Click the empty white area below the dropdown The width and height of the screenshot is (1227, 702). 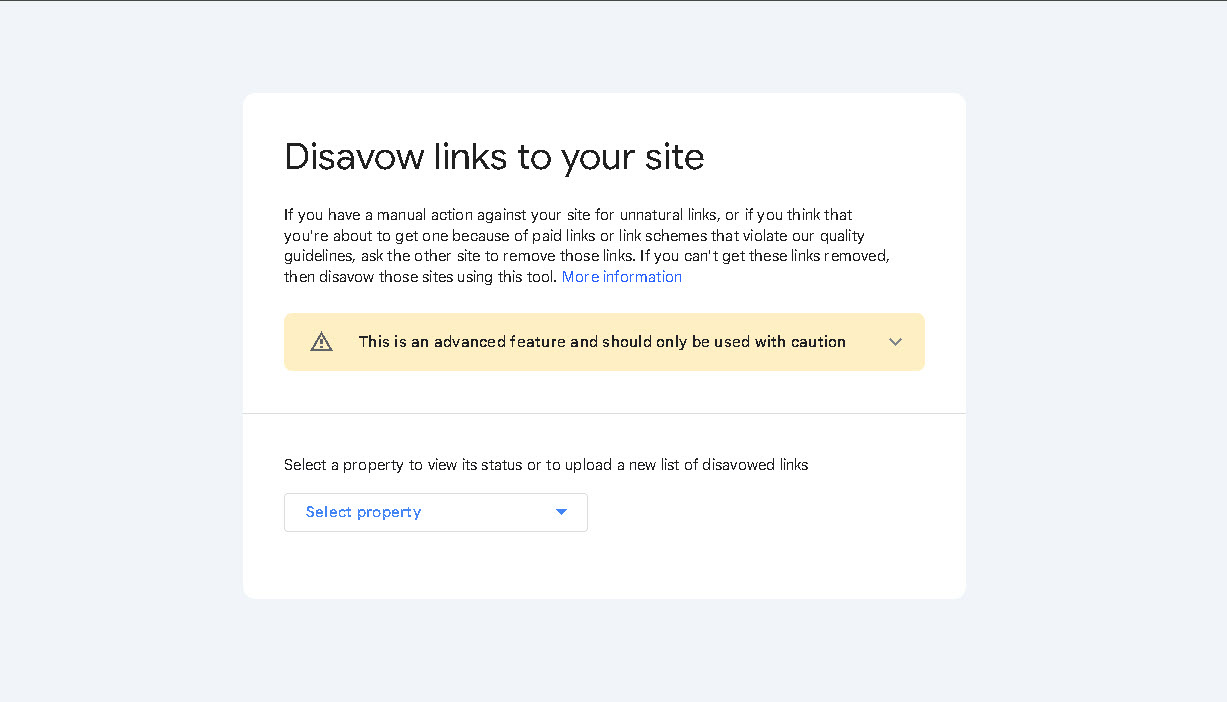604,565
